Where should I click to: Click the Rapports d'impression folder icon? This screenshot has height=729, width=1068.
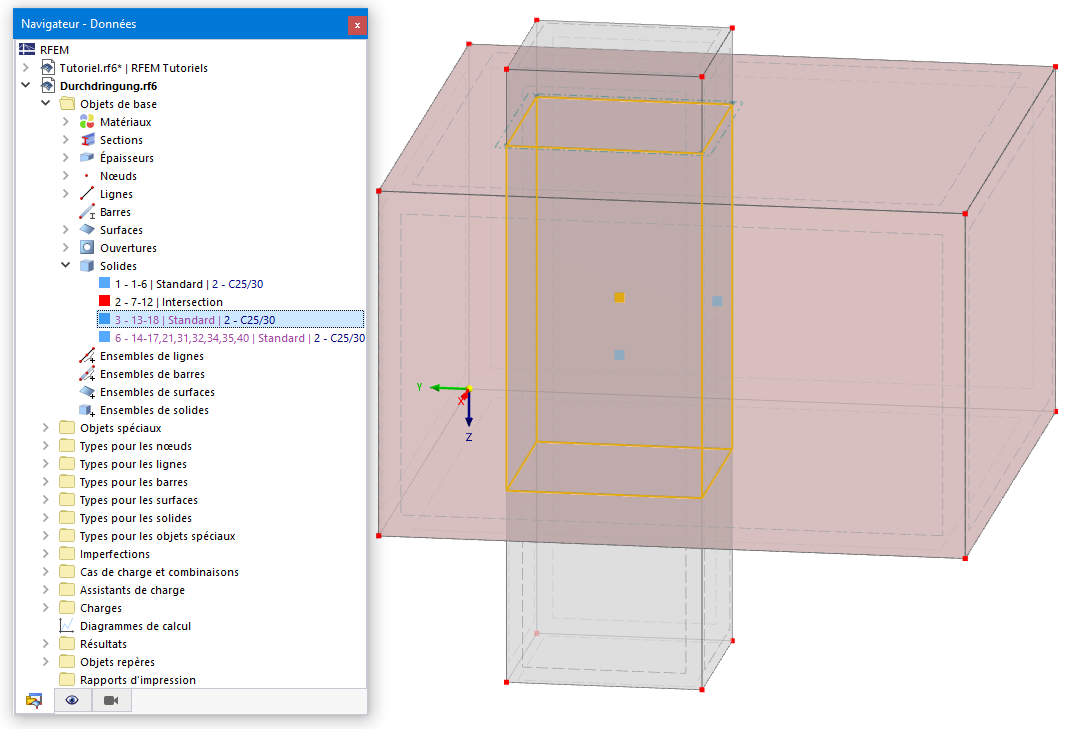(67, 679)
